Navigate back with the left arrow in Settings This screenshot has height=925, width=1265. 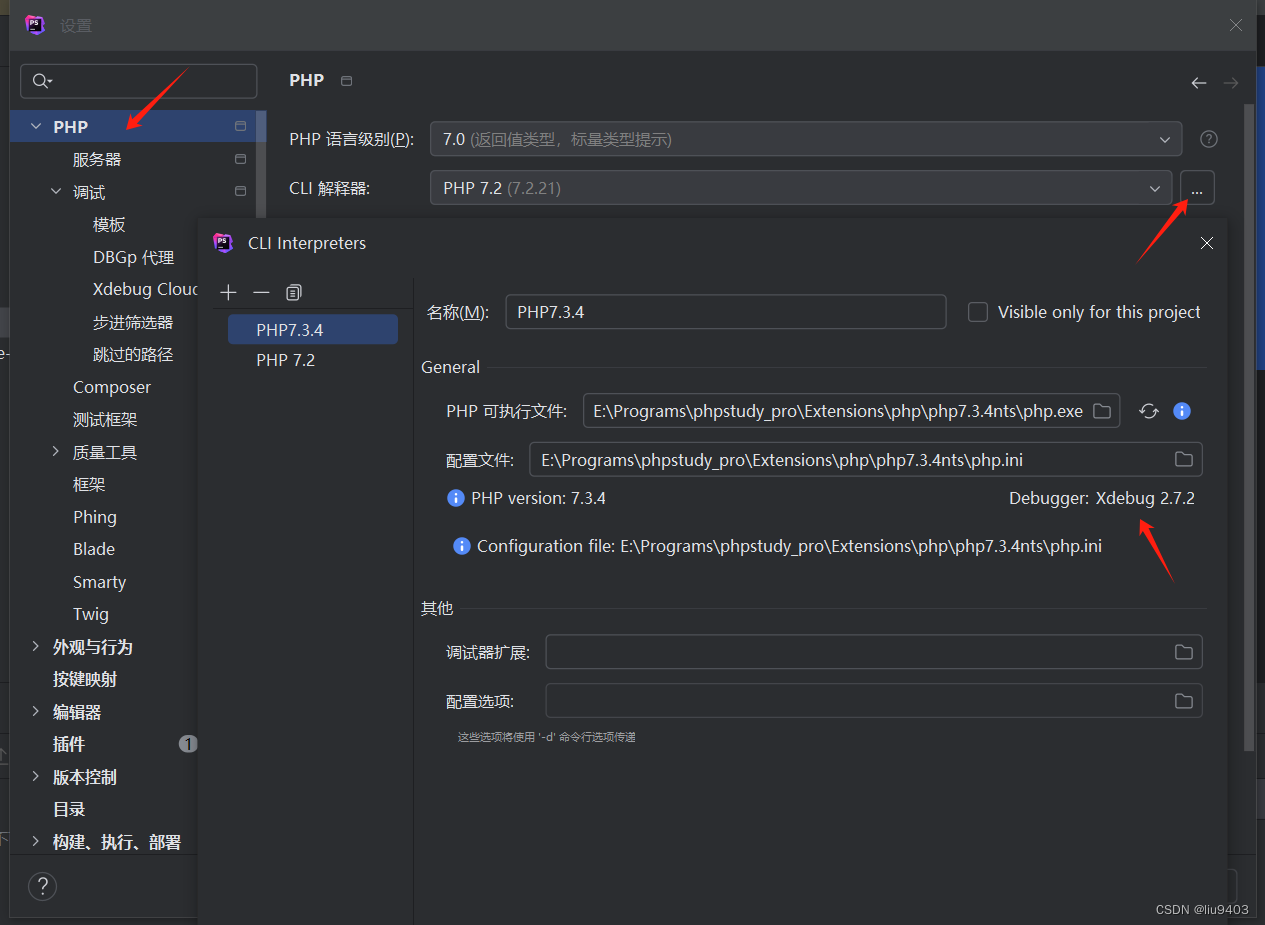pos(1198,83)
